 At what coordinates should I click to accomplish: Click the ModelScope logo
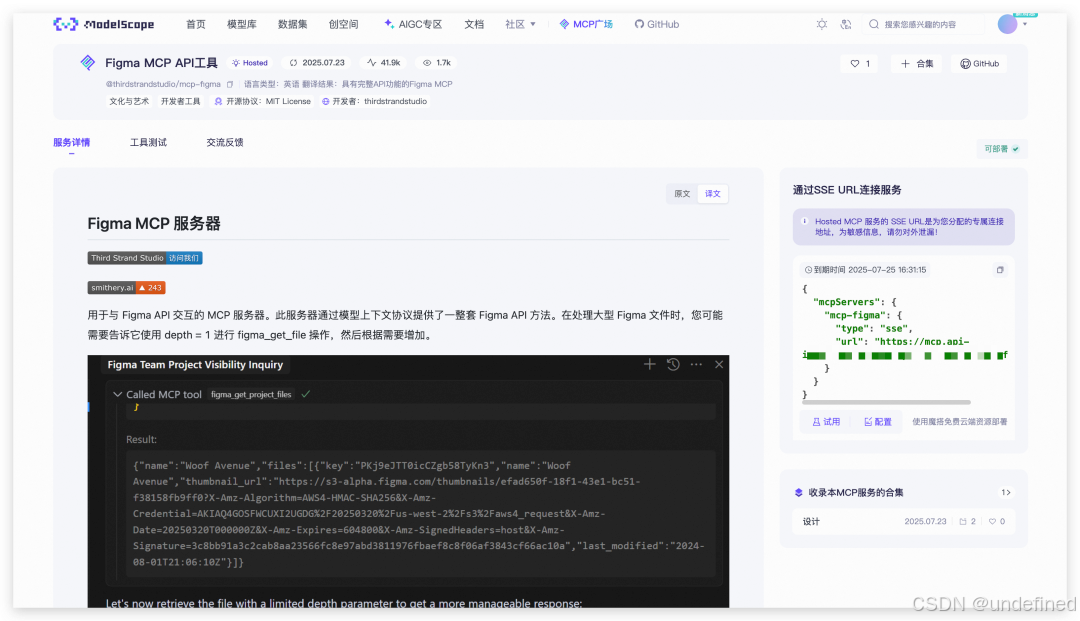103,24
